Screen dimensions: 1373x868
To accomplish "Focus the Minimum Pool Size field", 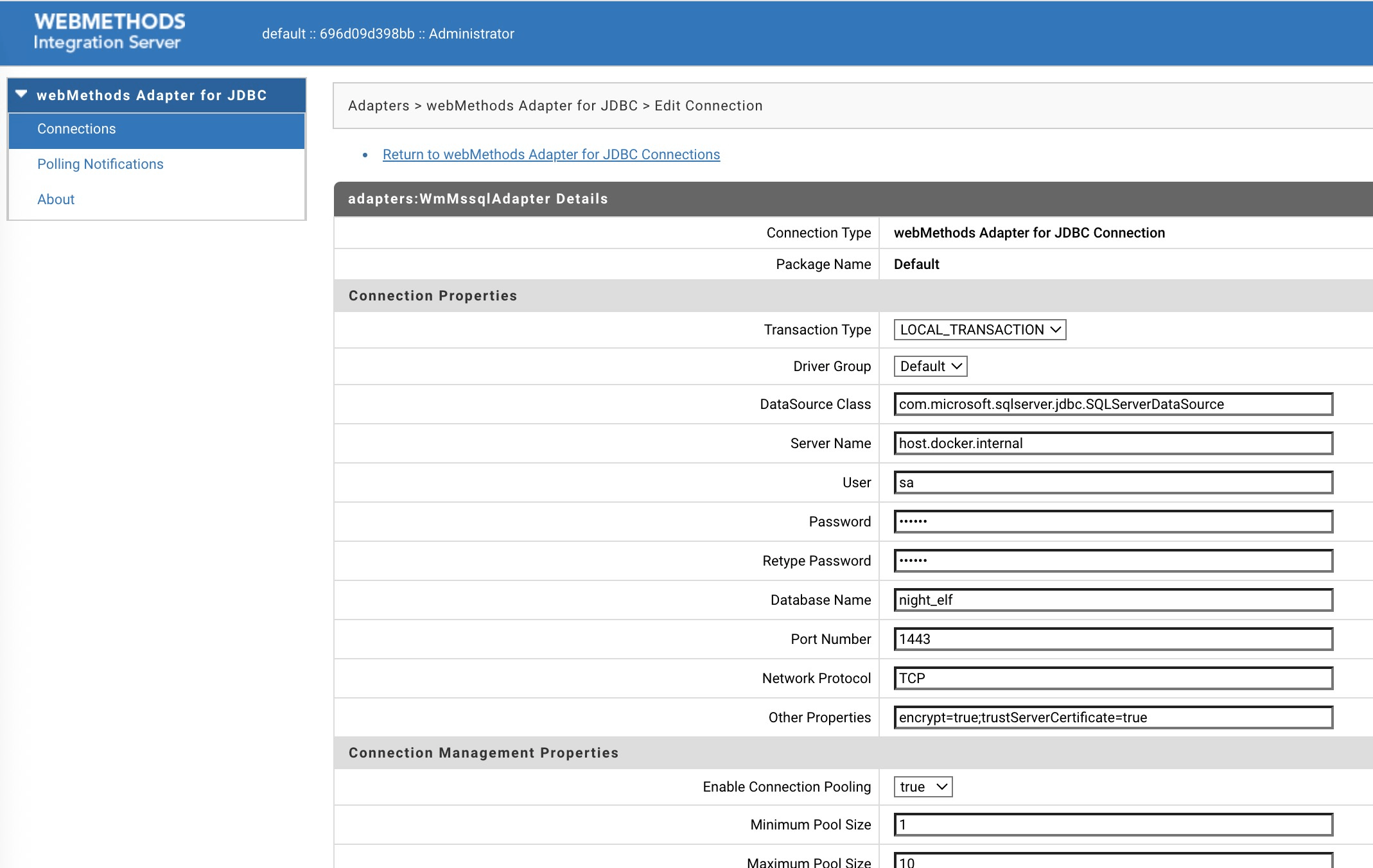I will pos(1114,825).
